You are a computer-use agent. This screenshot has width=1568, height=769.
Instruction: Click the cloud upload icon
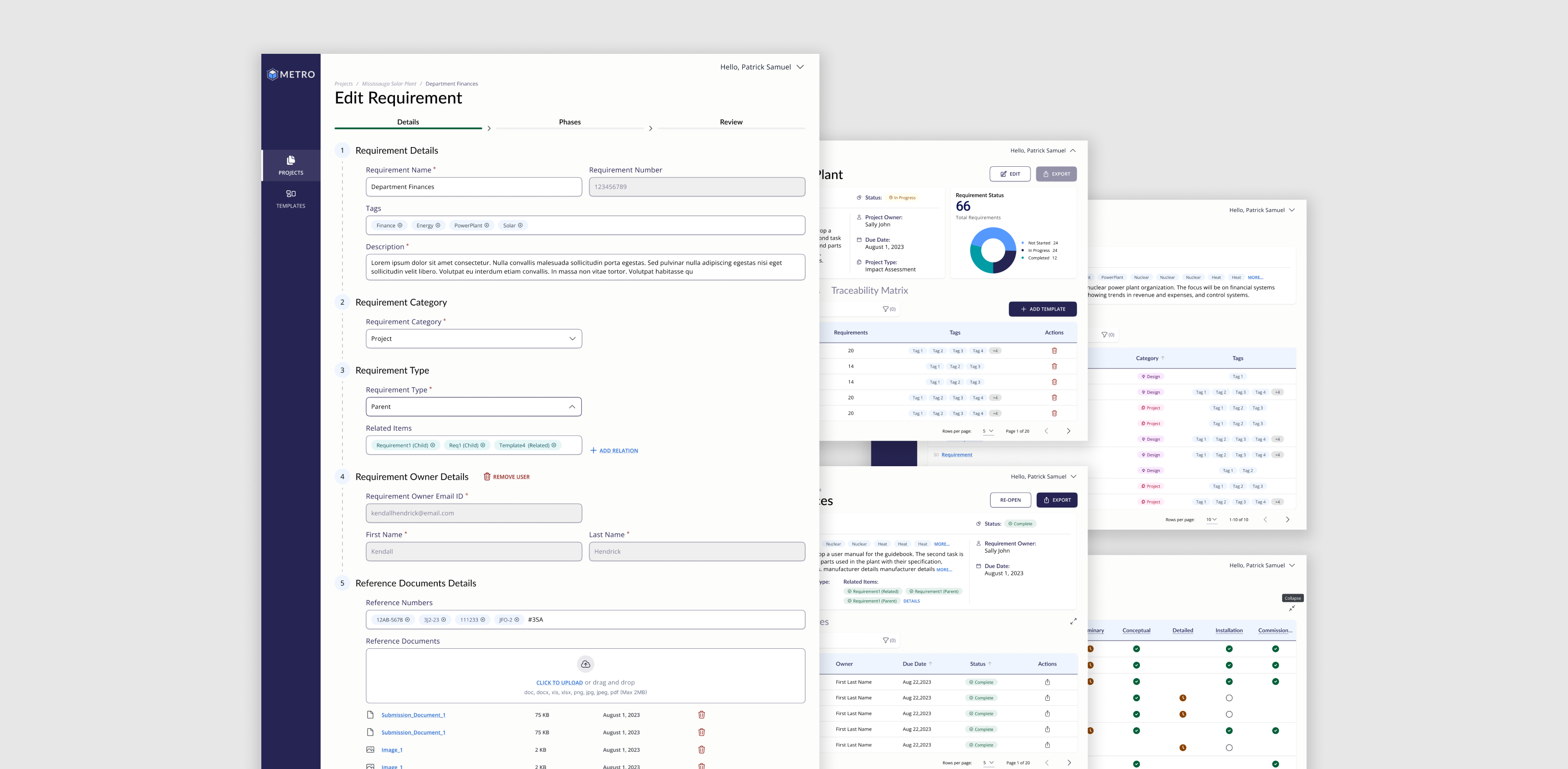[x=586, y=664]
